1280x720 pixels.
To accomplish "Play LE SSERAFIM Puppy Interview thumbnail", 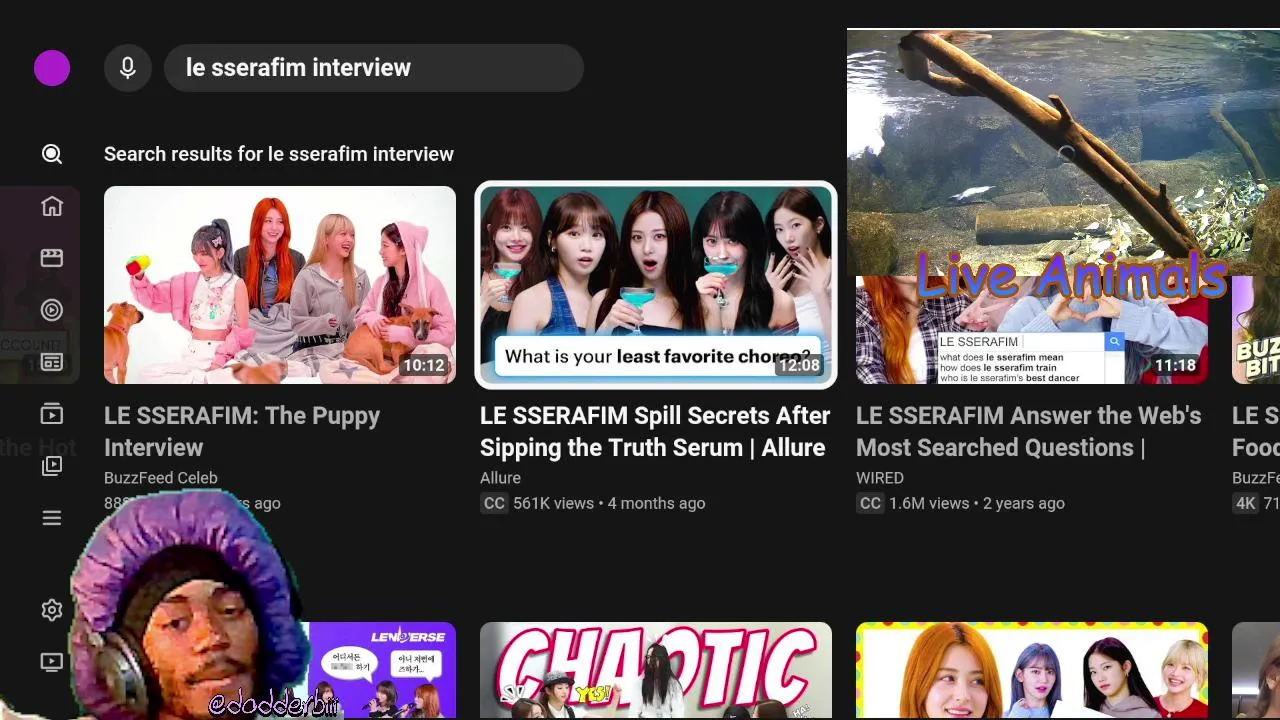I will click(x=280, y=285).
